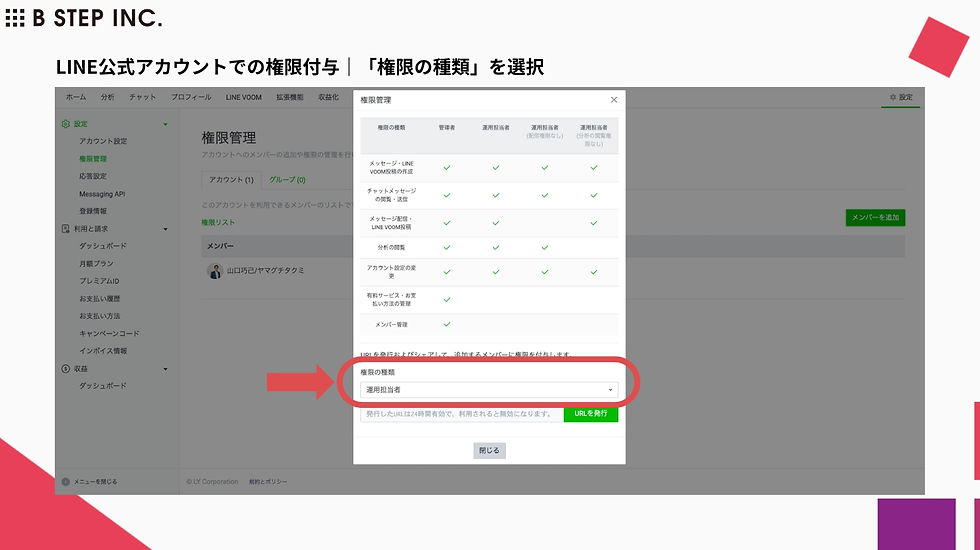
Task: Click the 権限管理 dialog title
Action: (376, 100)
